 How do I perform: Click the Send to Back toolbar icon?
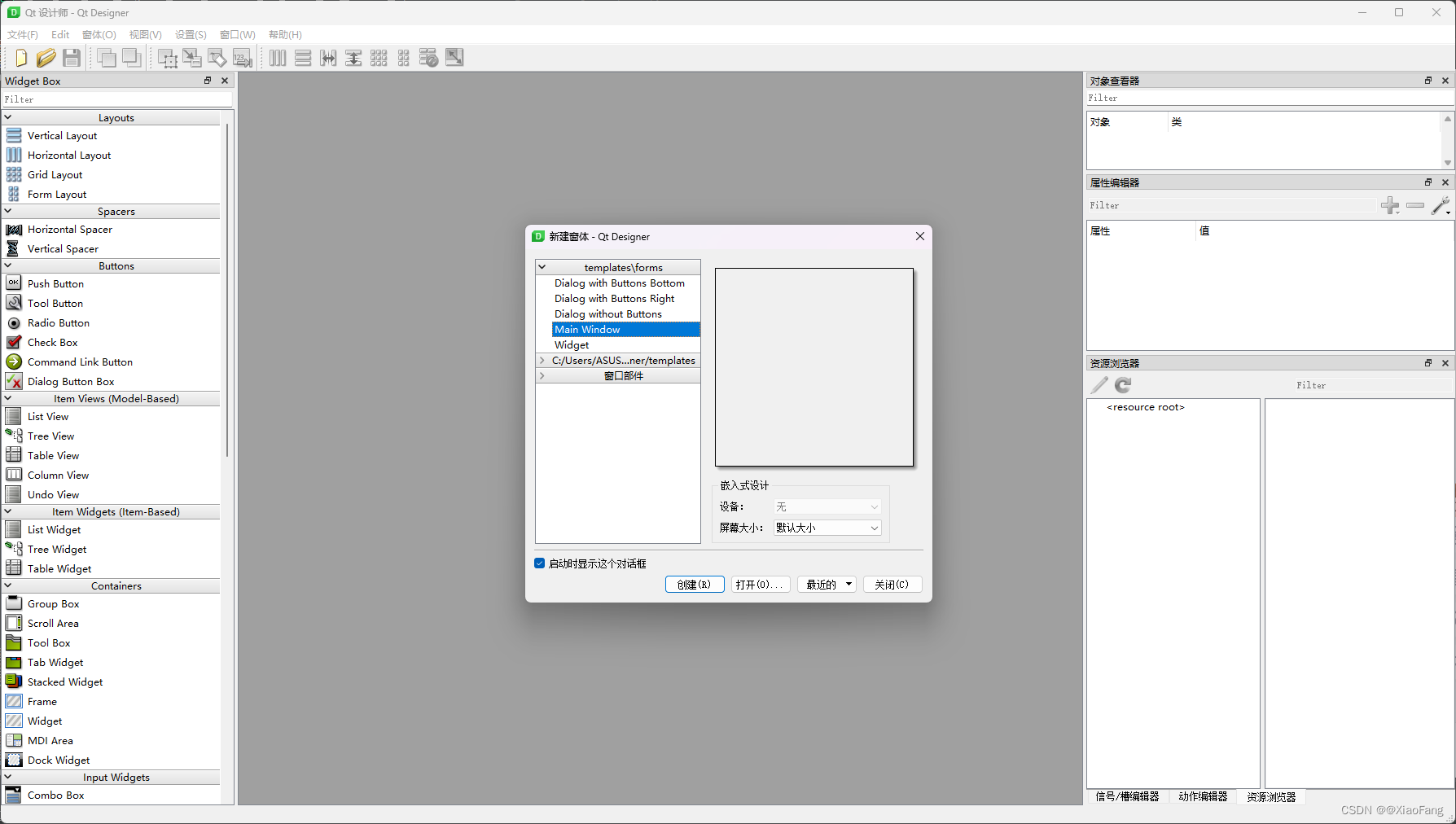tap(131, 58)
